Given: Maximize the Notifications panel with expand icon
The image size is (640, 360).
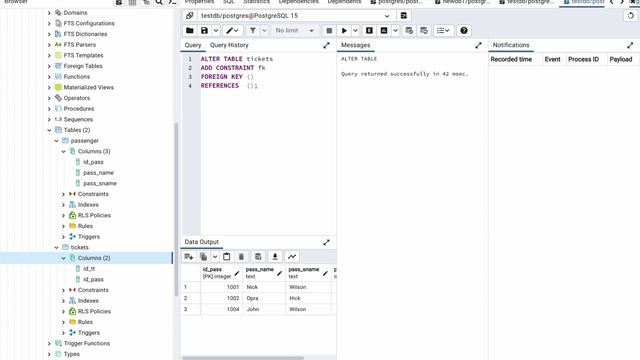Looking at the screenshot, I should 630,45.
